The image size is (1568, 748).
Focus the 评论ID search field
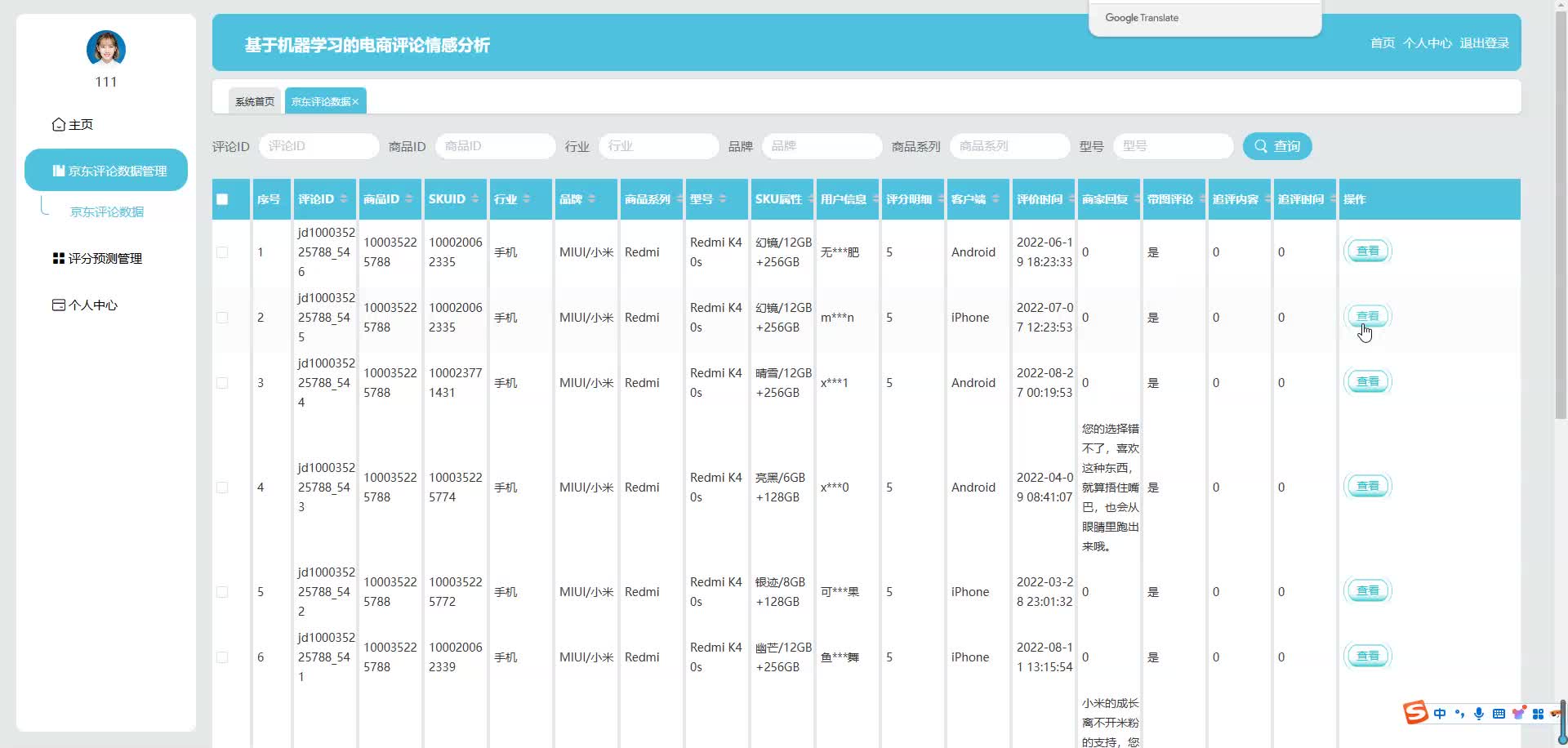318,146
